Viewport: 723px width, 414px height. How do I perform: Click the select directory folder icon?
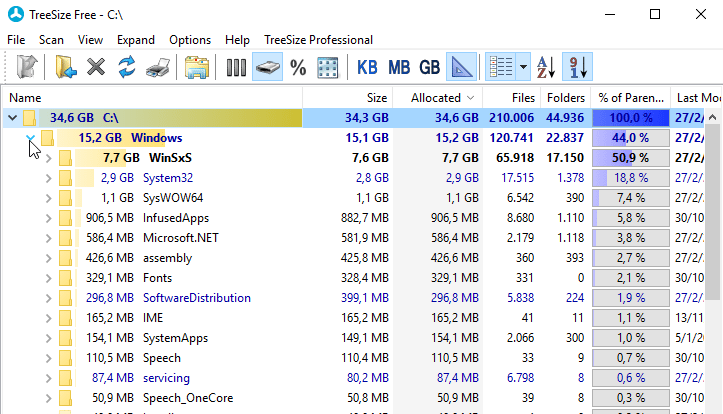[x=65, y=68]
